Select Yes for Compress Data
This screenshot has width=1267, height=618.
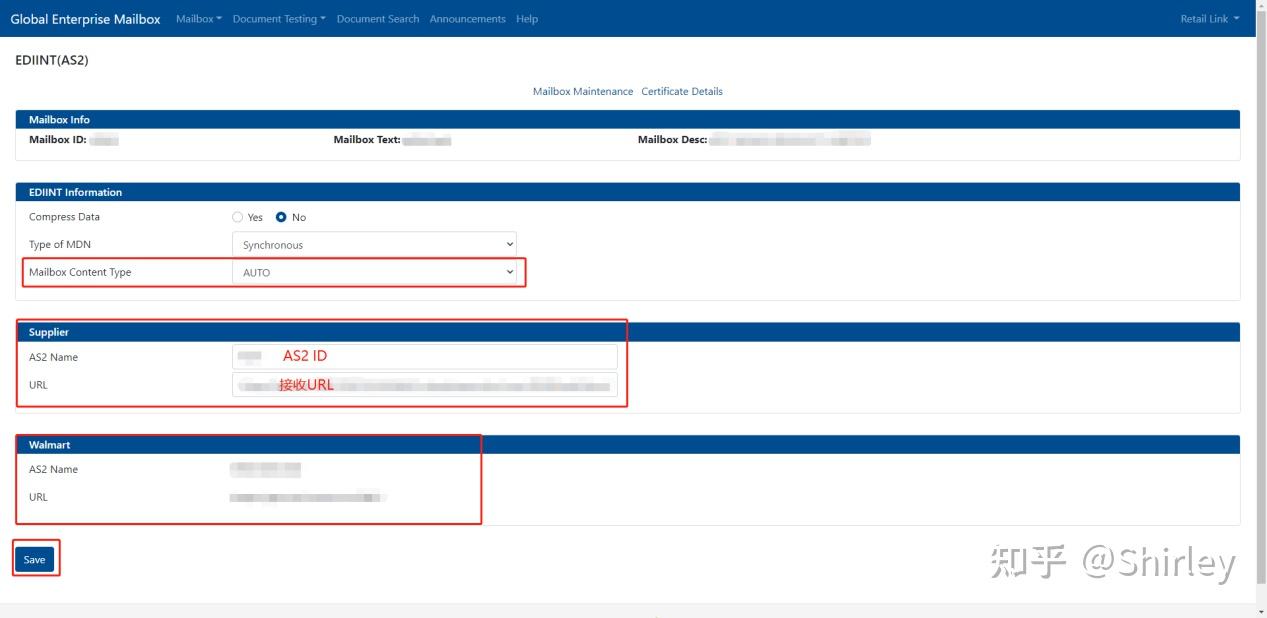[237, 217]
